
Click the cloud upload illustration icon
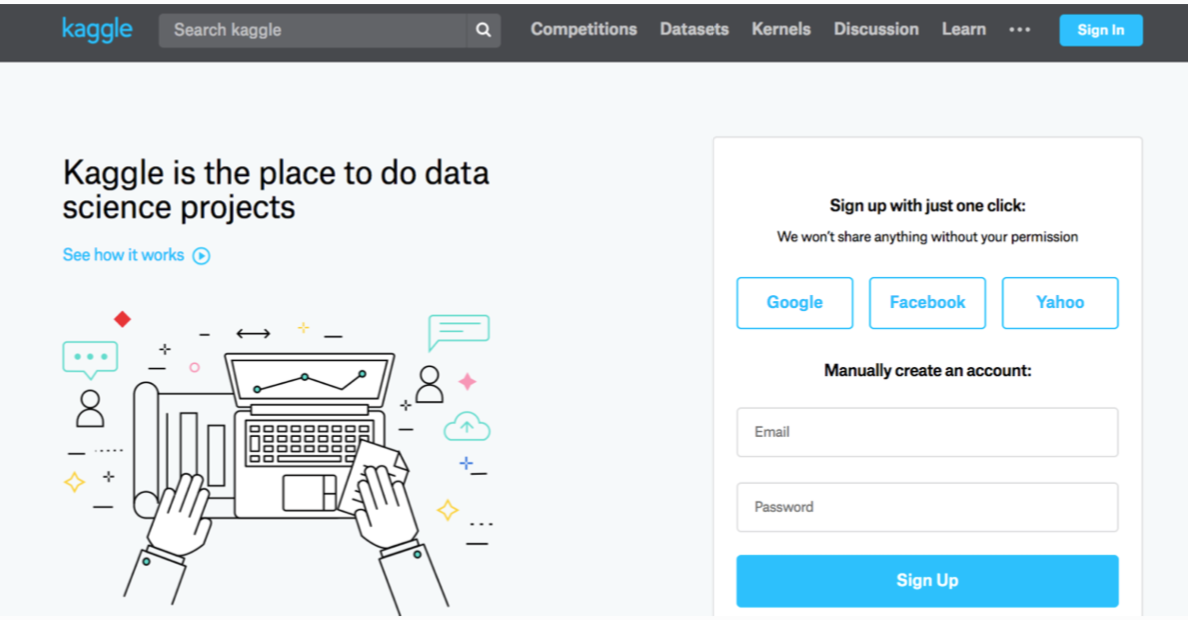pos(466,426)
